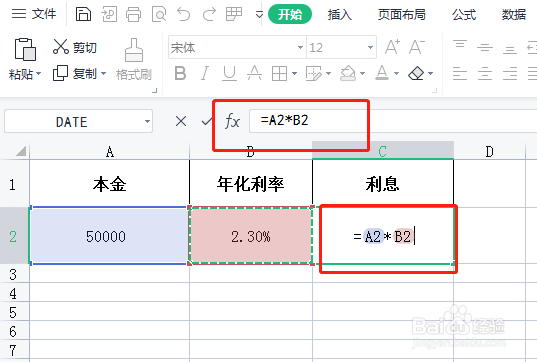Screen dimensions: 537x362
Task: Select row 1 header
Action: pyautogui.click(x=14, y=184)
